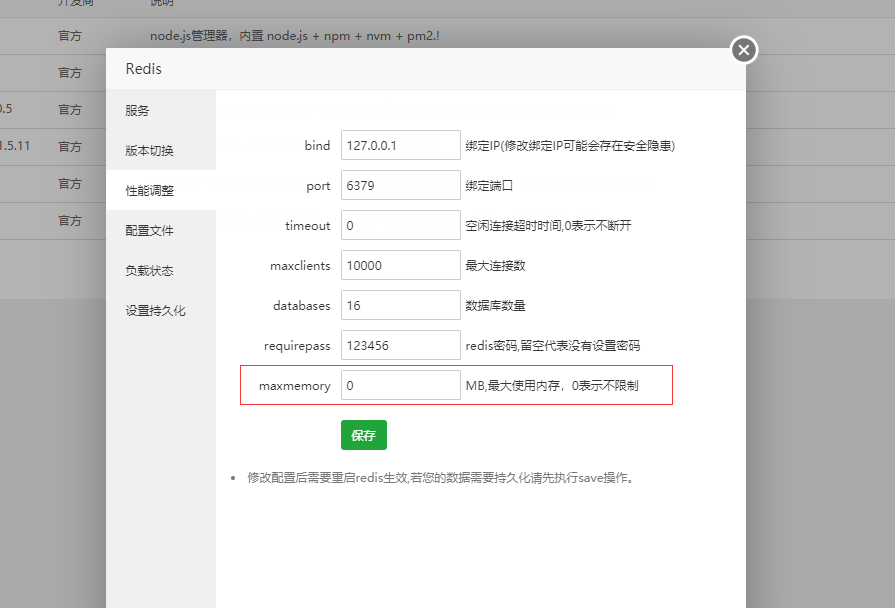The width and height of the screenshot is (895, 608).
Task: Click the 最大连接数 hint beside maxclients
Action: pos(496,266)
